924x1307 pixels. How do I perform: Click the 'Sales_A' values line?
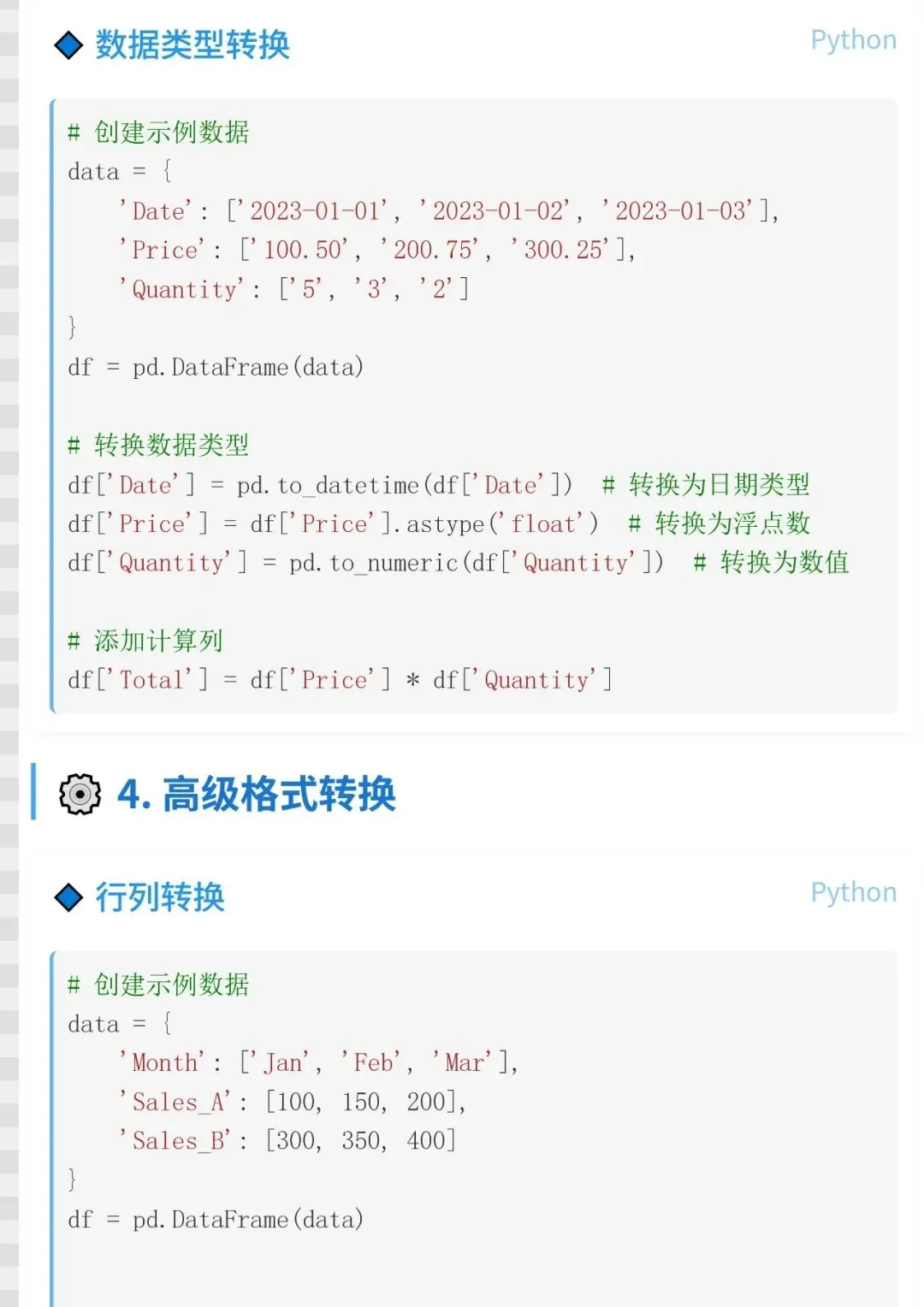(293, 1102)
